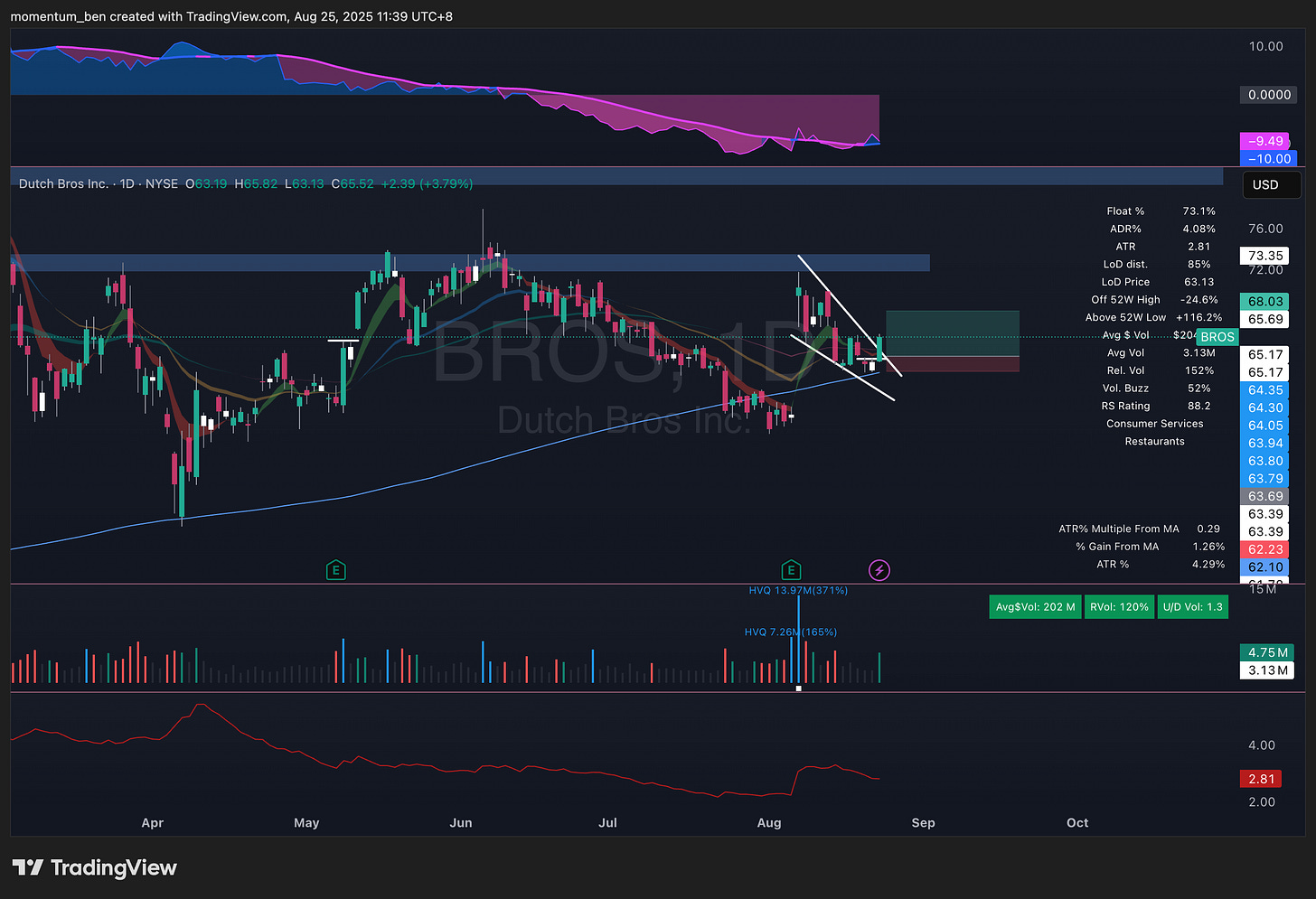This screenshot has height=899, width=1316.
Task: Click the blue 64.30 price label
Action: click(1265, 407)
